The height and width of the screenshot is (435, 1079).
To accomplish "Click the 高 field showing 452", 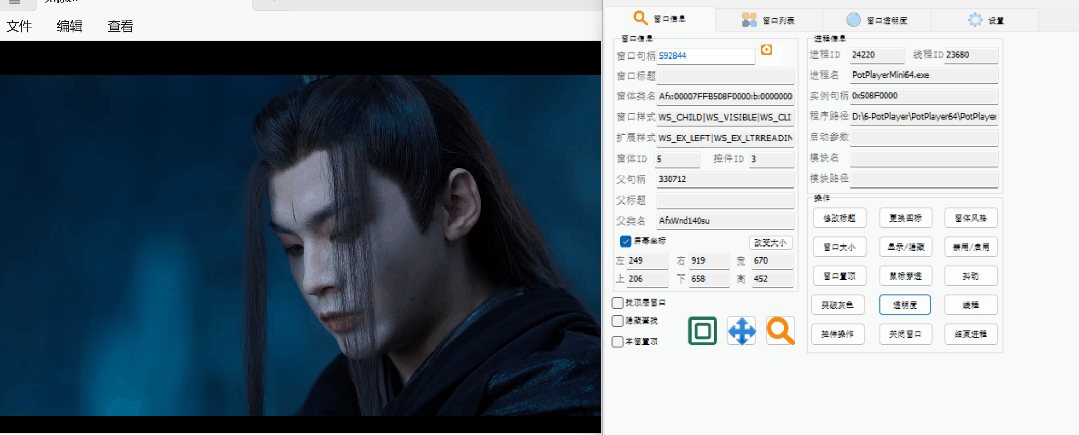I will (772, 279).
